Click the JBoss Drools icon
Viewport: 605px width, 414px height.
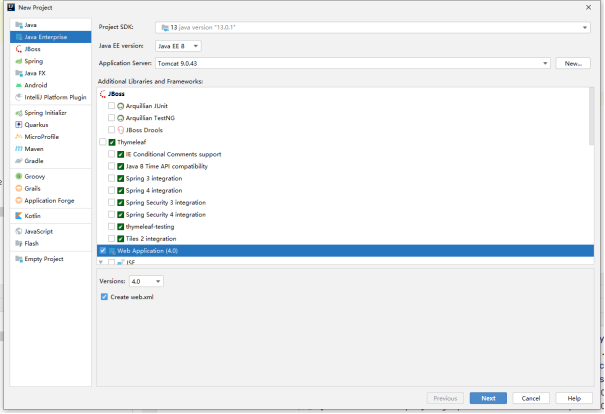point(120,130)
